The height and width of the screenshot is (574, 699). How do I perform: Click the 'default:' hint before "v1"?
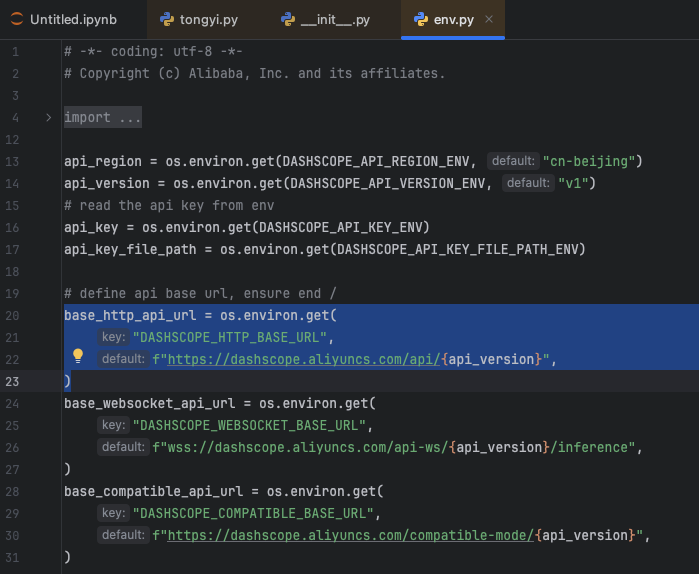(528, 183)
